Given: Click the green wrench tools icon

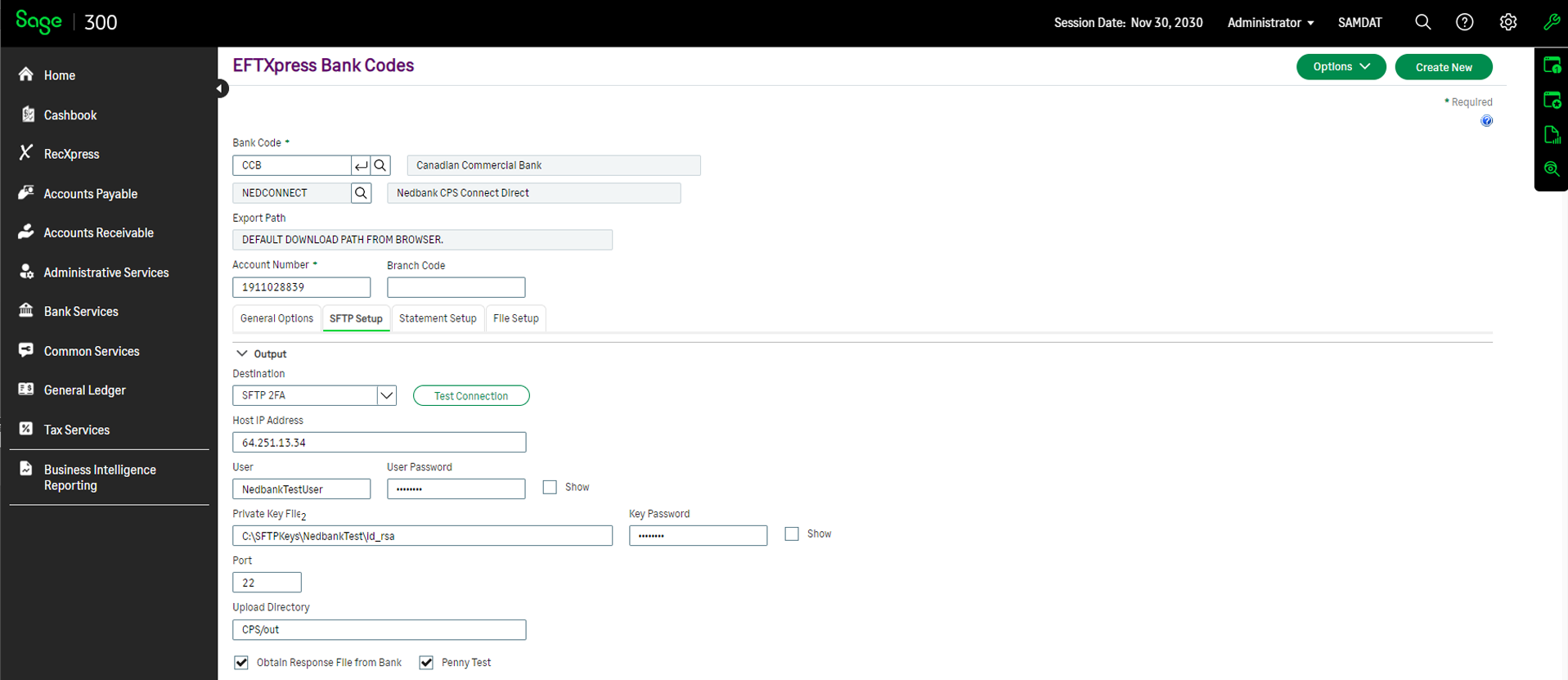Looking at the screenshot, I should point(1552,22).
